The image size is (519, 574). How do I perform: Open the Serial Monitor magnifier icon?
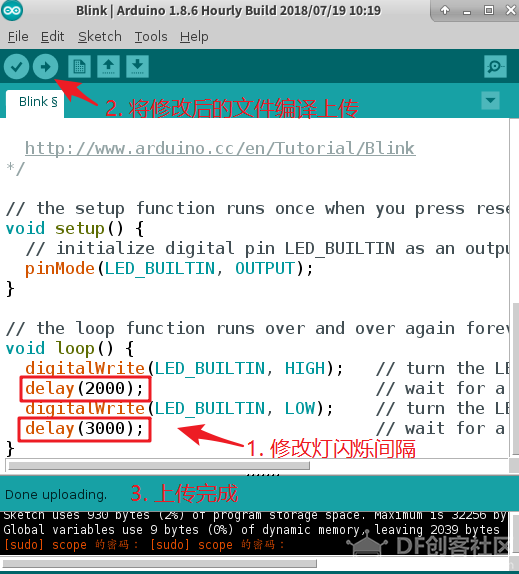(x=495, y=67)
